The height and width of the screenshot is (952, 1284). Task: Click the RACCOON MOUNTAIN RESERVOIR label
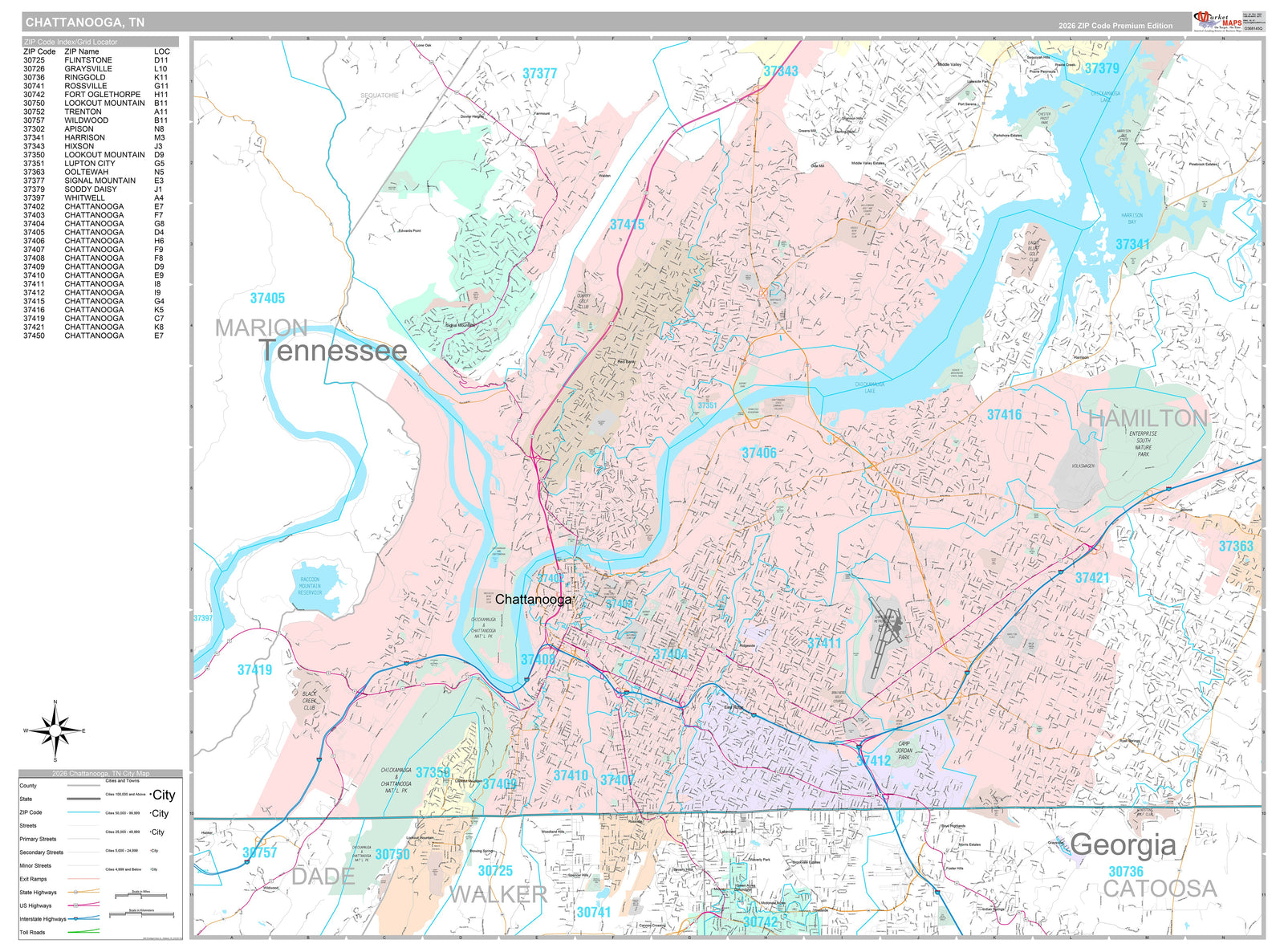(x=310, y=586)
